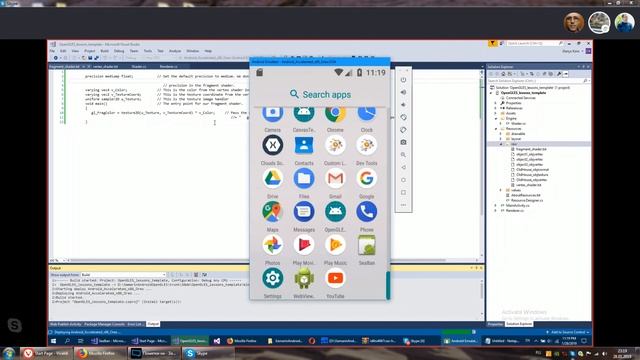Click the emulator Home circle button
Viewport: 640px width, 360px height.
coord(403,180)
